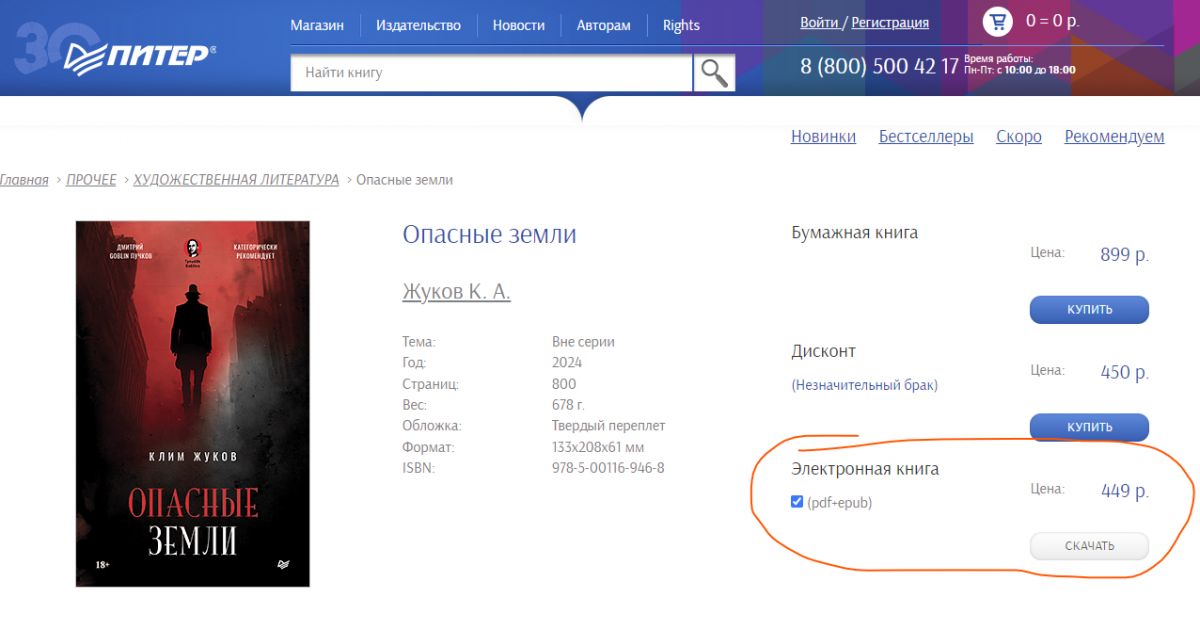Click the magnifying glass search icon
The width and height of the screenshot is (1200, 630).
tap(714, 73)
